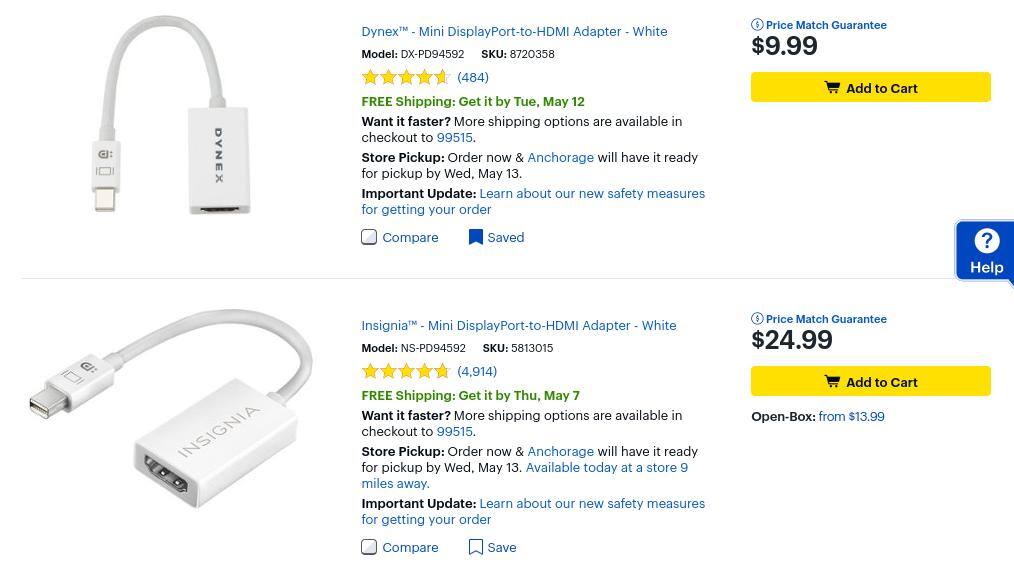Click the filled Saved bookmark icon for Dynex

point(476,237)
